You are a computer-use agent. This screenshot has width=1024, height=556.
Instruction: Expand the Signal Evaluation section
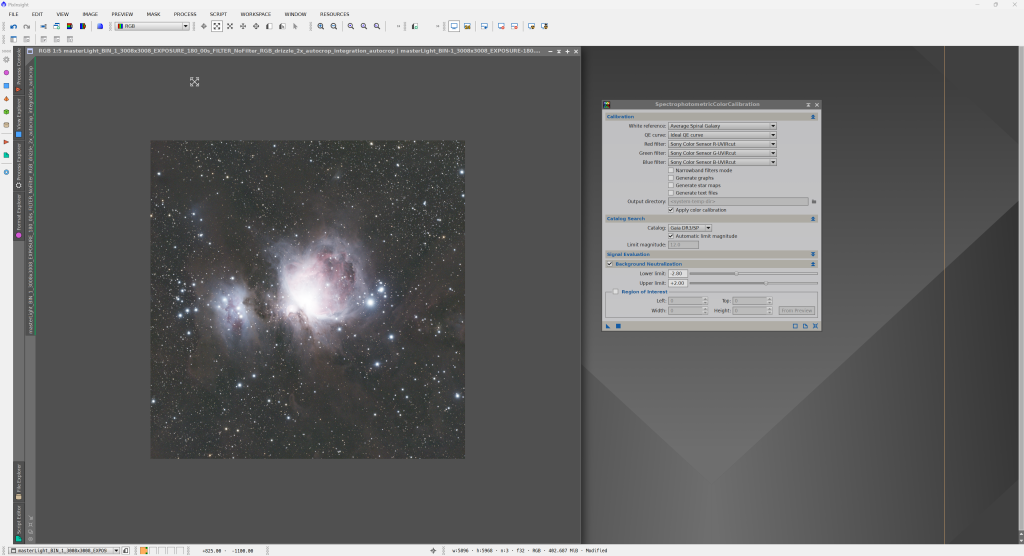coord(813,254)
